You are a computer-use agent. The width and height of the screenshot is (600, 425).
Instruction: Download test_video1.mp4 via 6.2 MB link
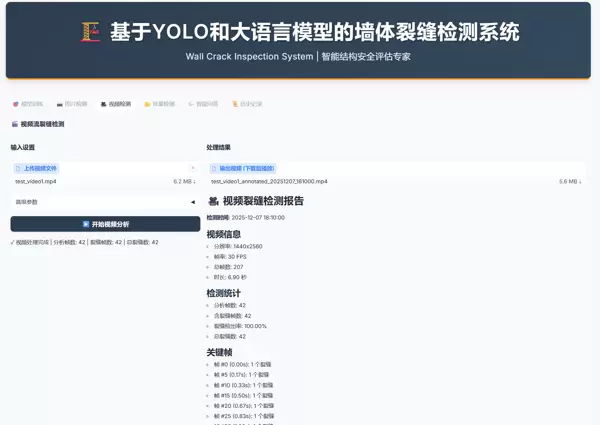pyautogui.click(x=184, y=182)
